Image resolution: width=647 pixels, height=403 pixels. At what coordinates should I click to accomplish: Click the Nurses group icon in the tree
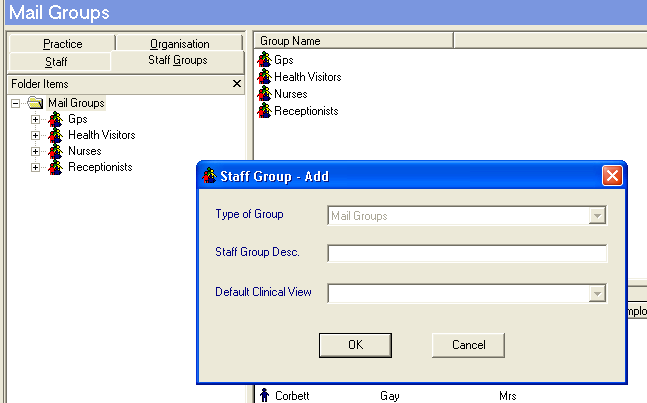(55, 151)
